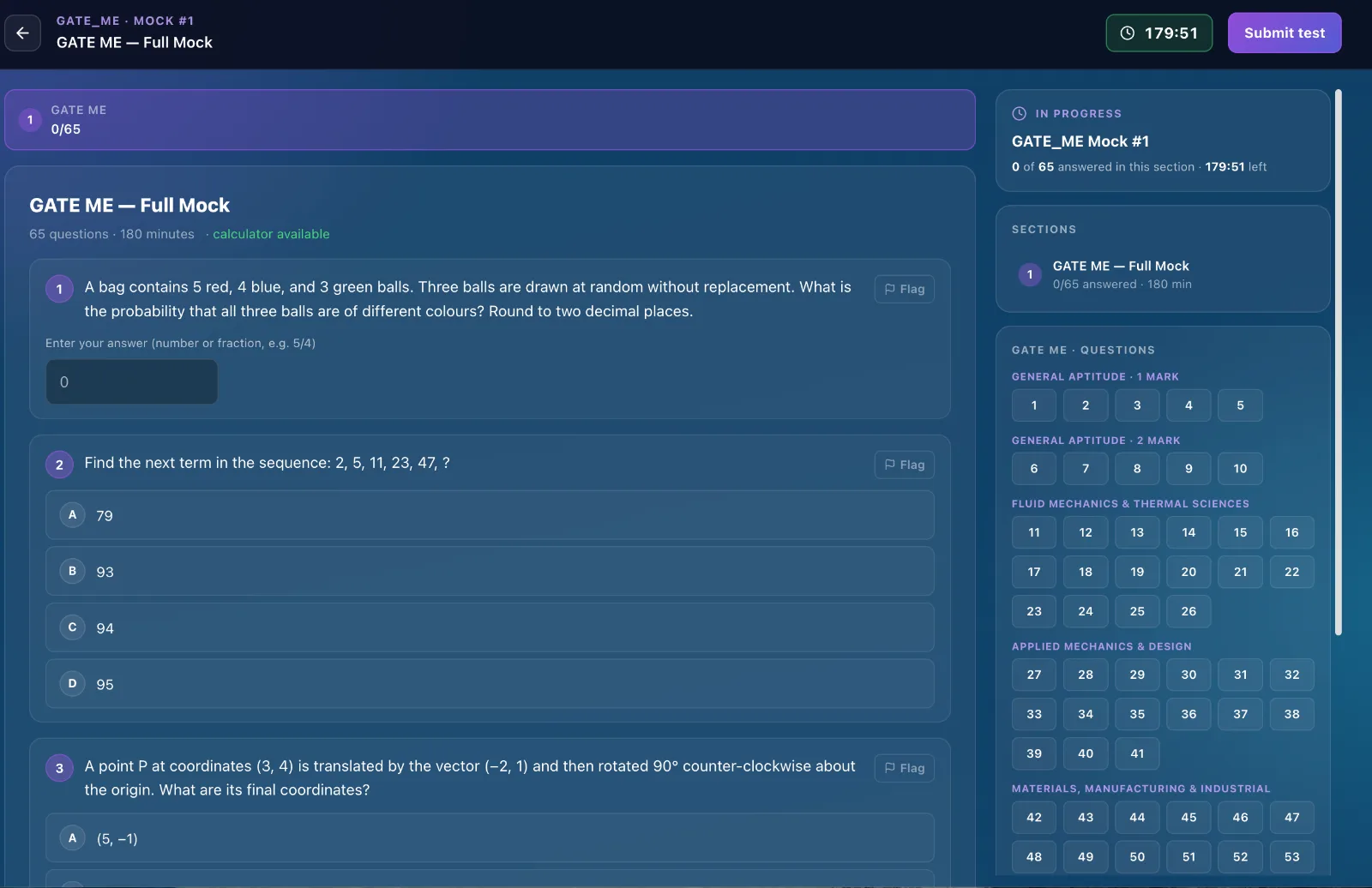
Task: Click question number 3 badge in main panel
Action: (59, 768)
